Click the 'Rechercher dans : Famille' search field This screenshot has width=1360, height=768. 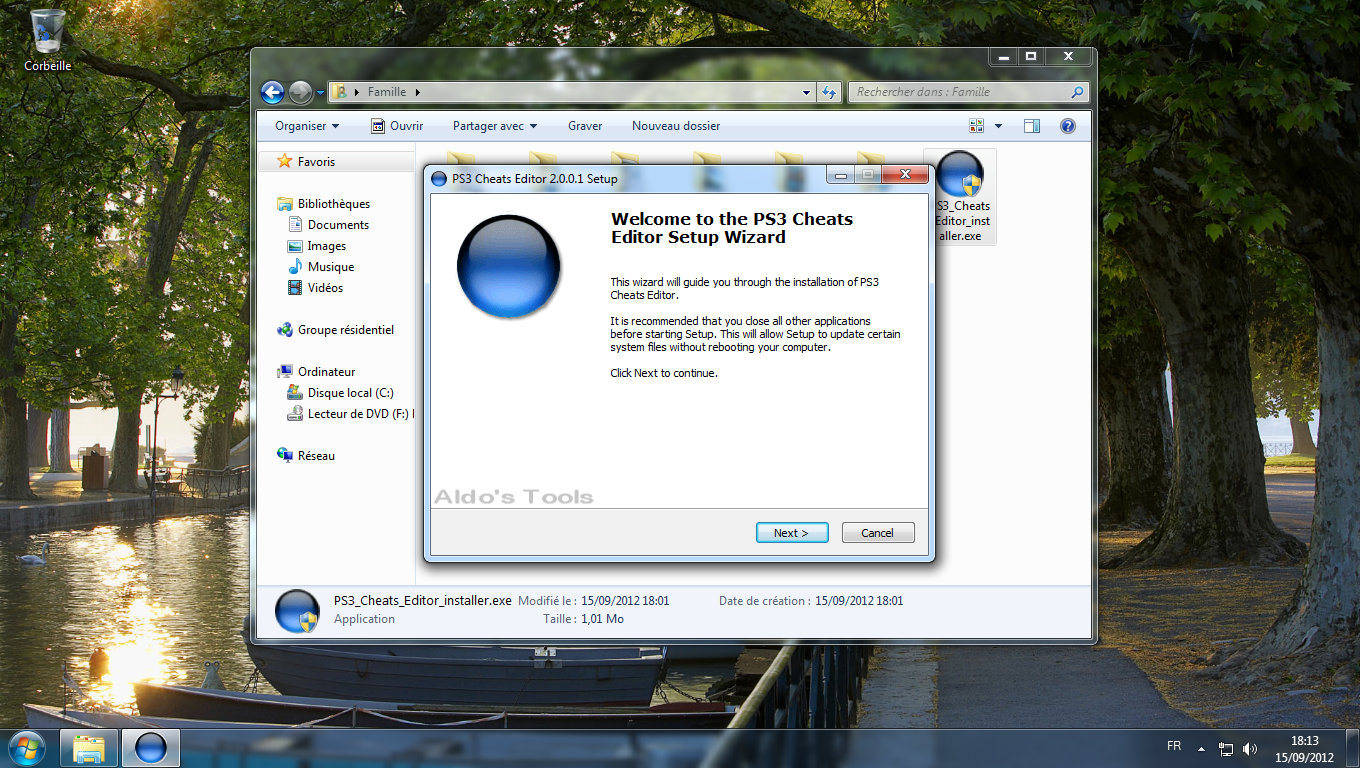click(x=968, y=92)
